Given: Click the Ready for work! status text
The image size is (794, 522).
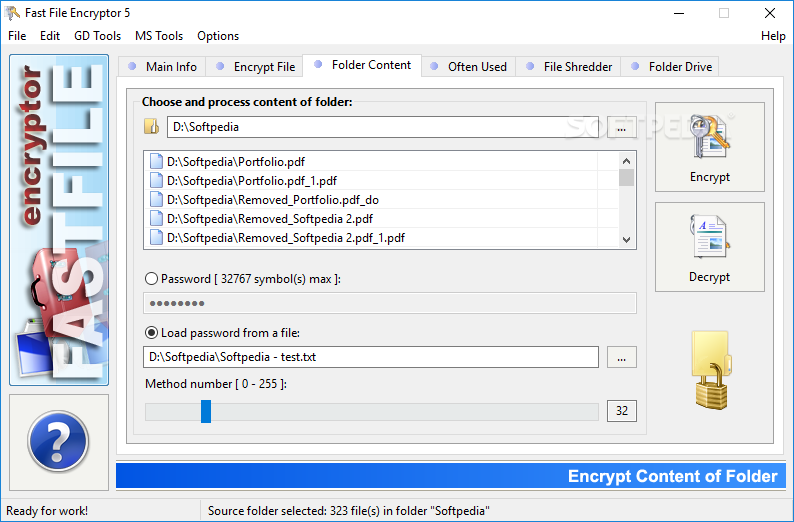Looking at the screenshot, I should click(x=47, y=511).
